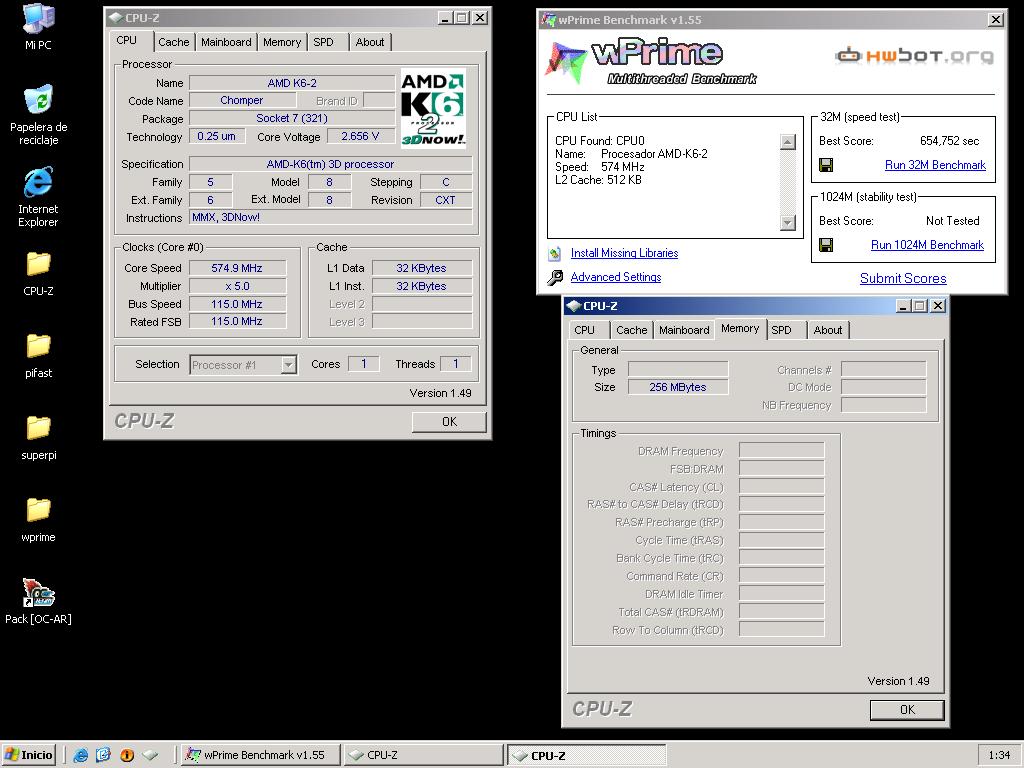
Task: Click the CPU-Z quick launch icon
Action: click(x=150, y=755)
